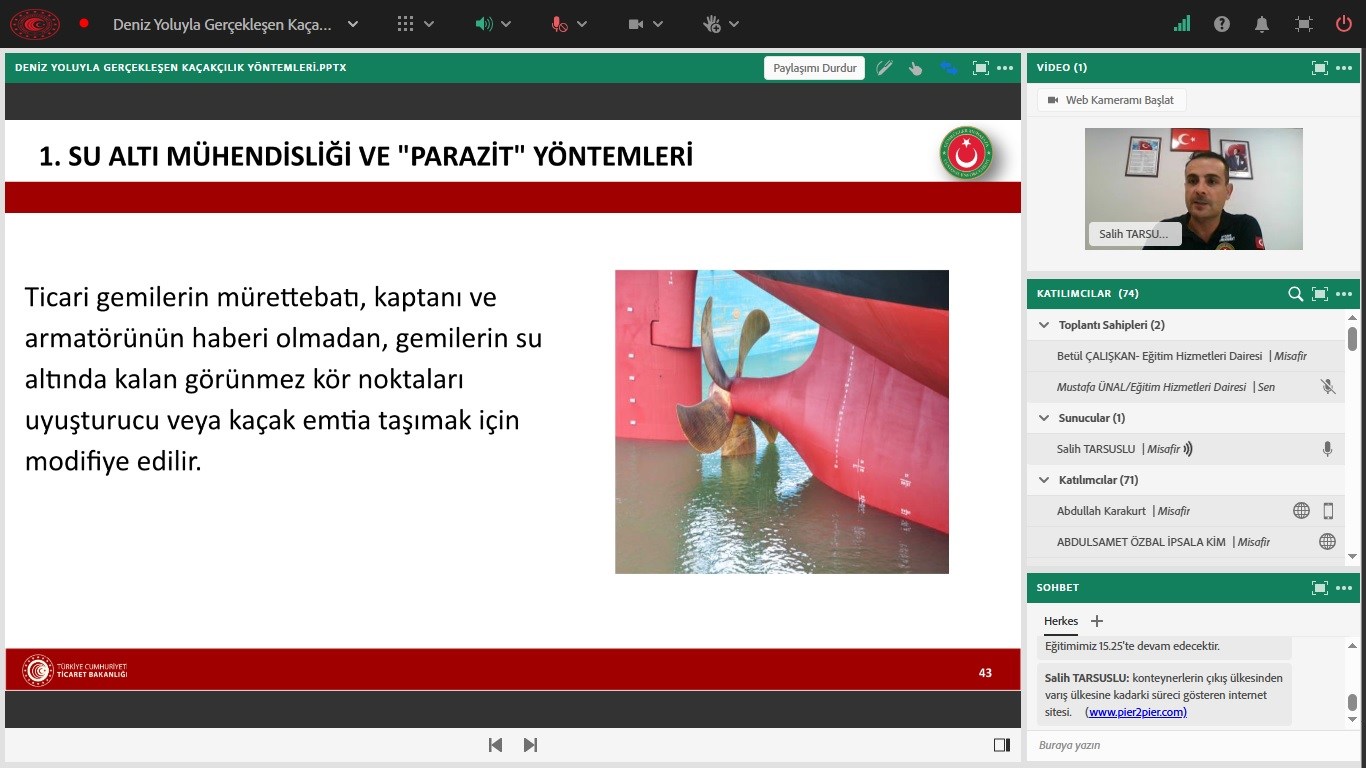Viewport: 1366px width, 768px height.
Task: Open raise hand status icon
Action: (712, 24)
